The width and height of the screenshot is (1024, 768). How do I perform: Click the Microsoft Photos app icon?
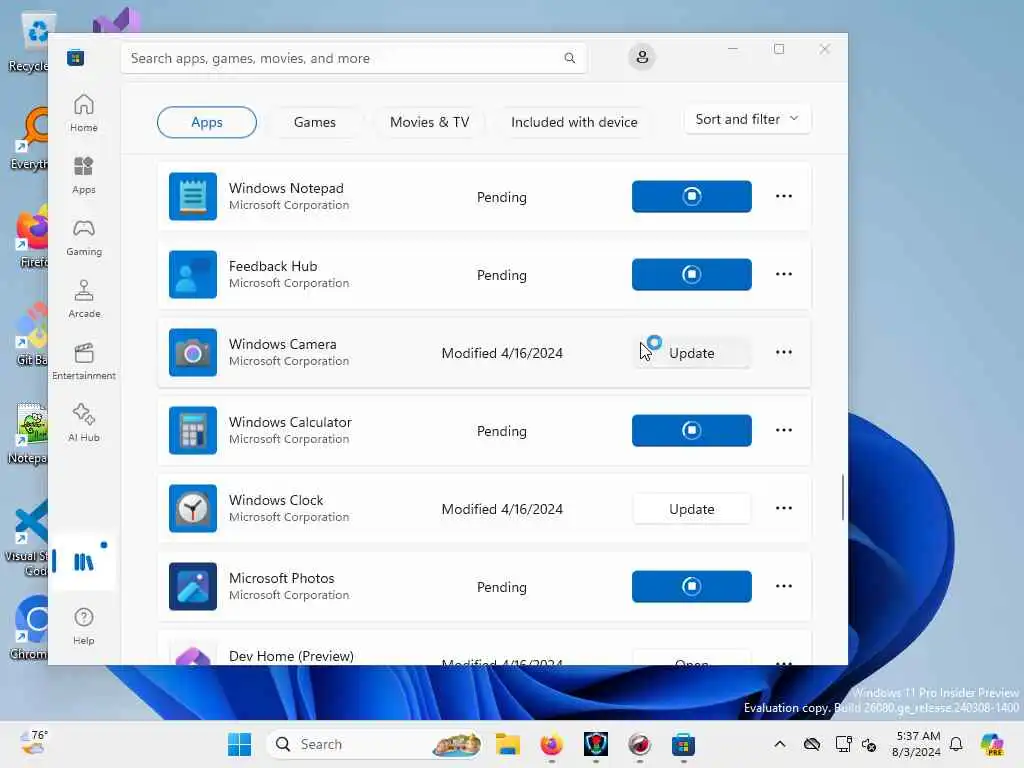[x=193, y=586]
